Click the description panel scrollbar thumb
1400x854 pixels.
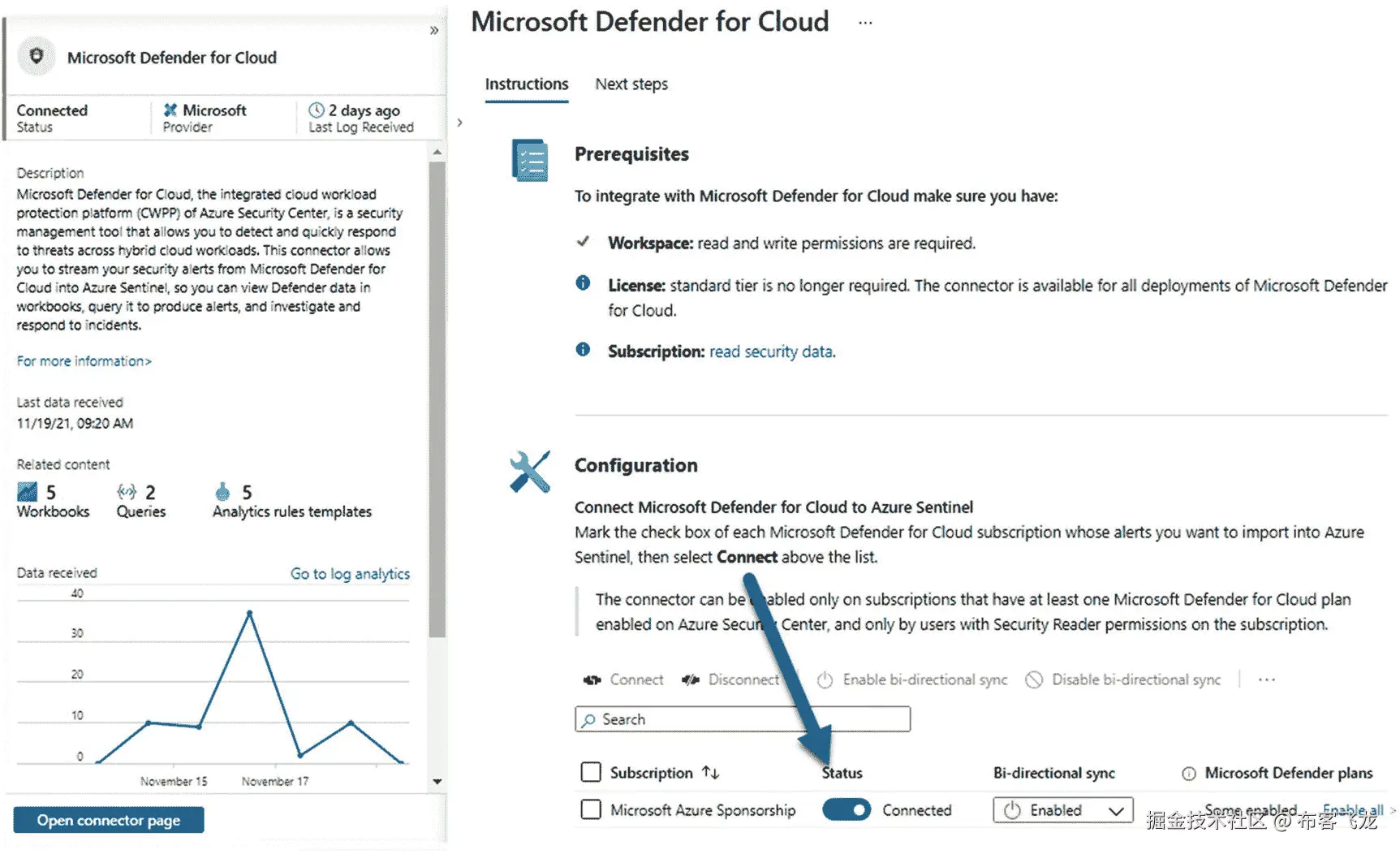pyautogui.click(x=437, y=399)
